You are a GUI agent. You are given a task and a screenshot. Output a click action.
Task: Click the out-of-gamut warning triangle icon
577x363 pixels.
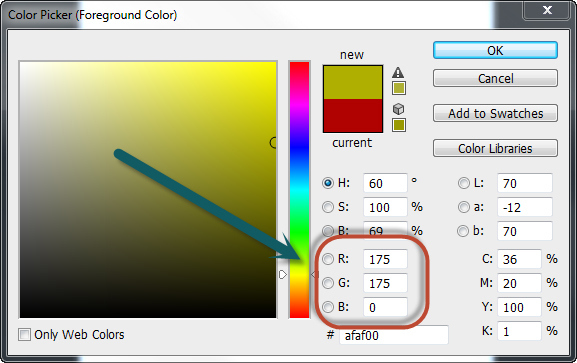click(398, 73)
